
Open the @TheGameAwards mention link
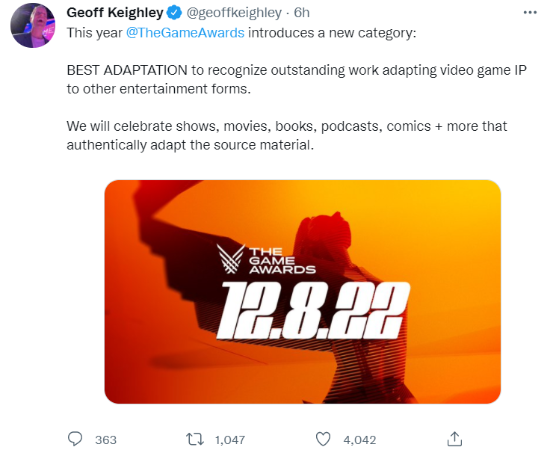(185, 33)
